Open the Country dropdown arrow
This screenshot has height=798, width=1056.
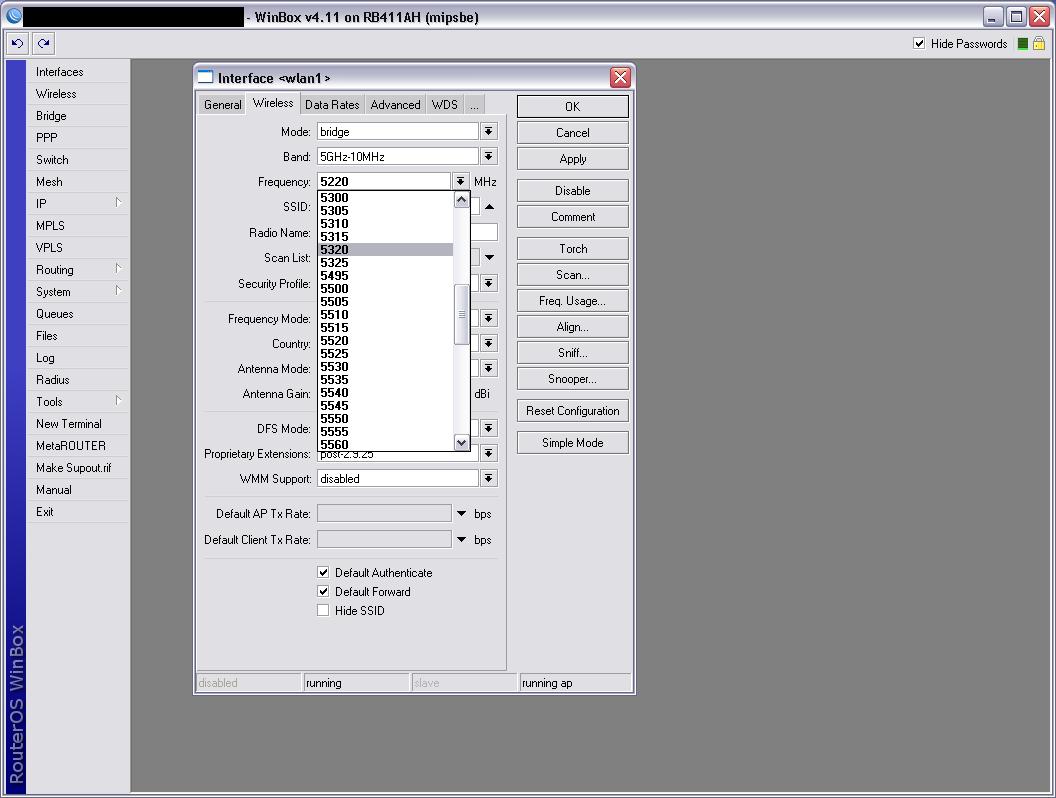coord(489,343)
